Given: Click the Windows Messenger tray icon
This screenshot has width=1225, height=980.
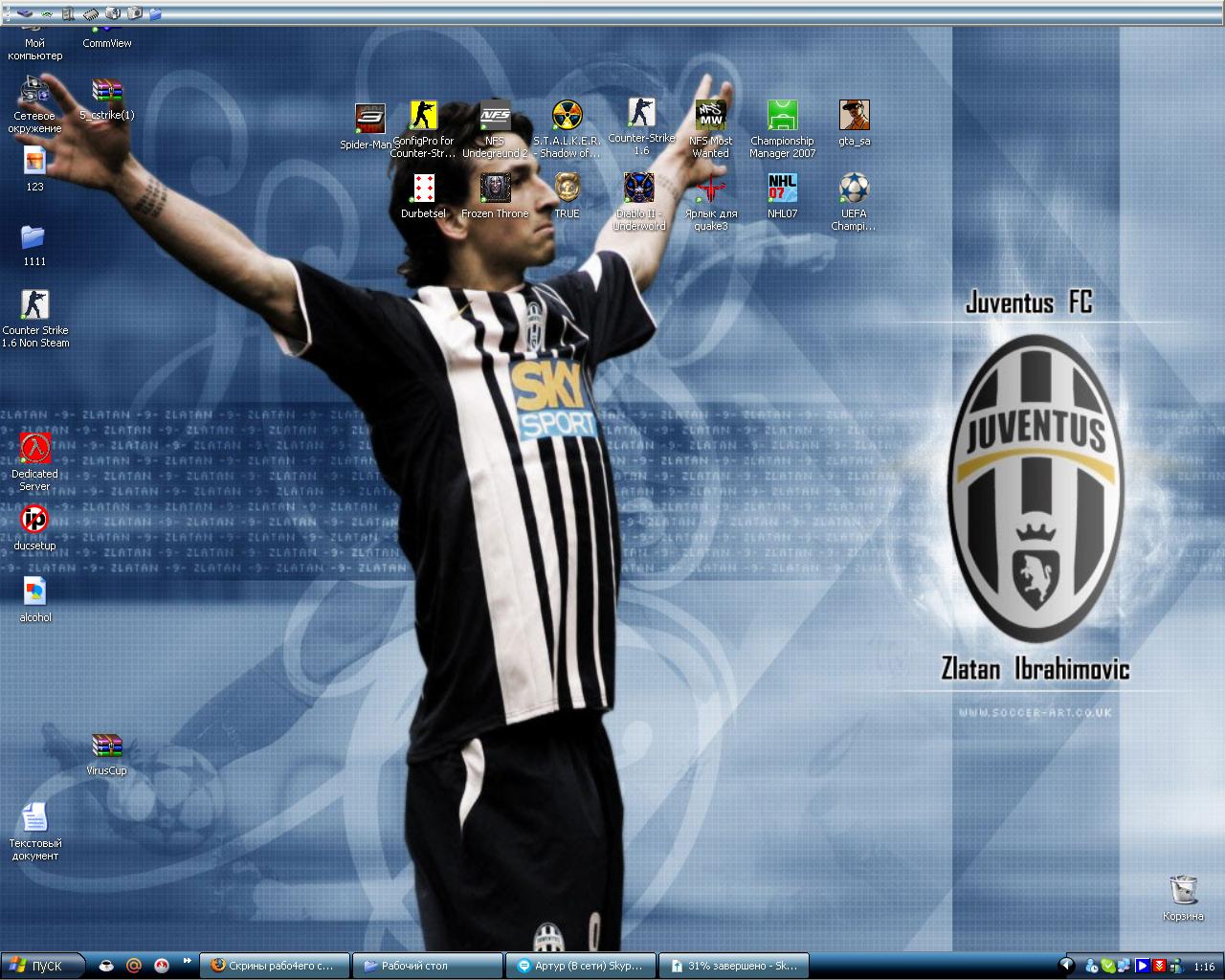Looking at the screenshot, I should (1176, 966).
